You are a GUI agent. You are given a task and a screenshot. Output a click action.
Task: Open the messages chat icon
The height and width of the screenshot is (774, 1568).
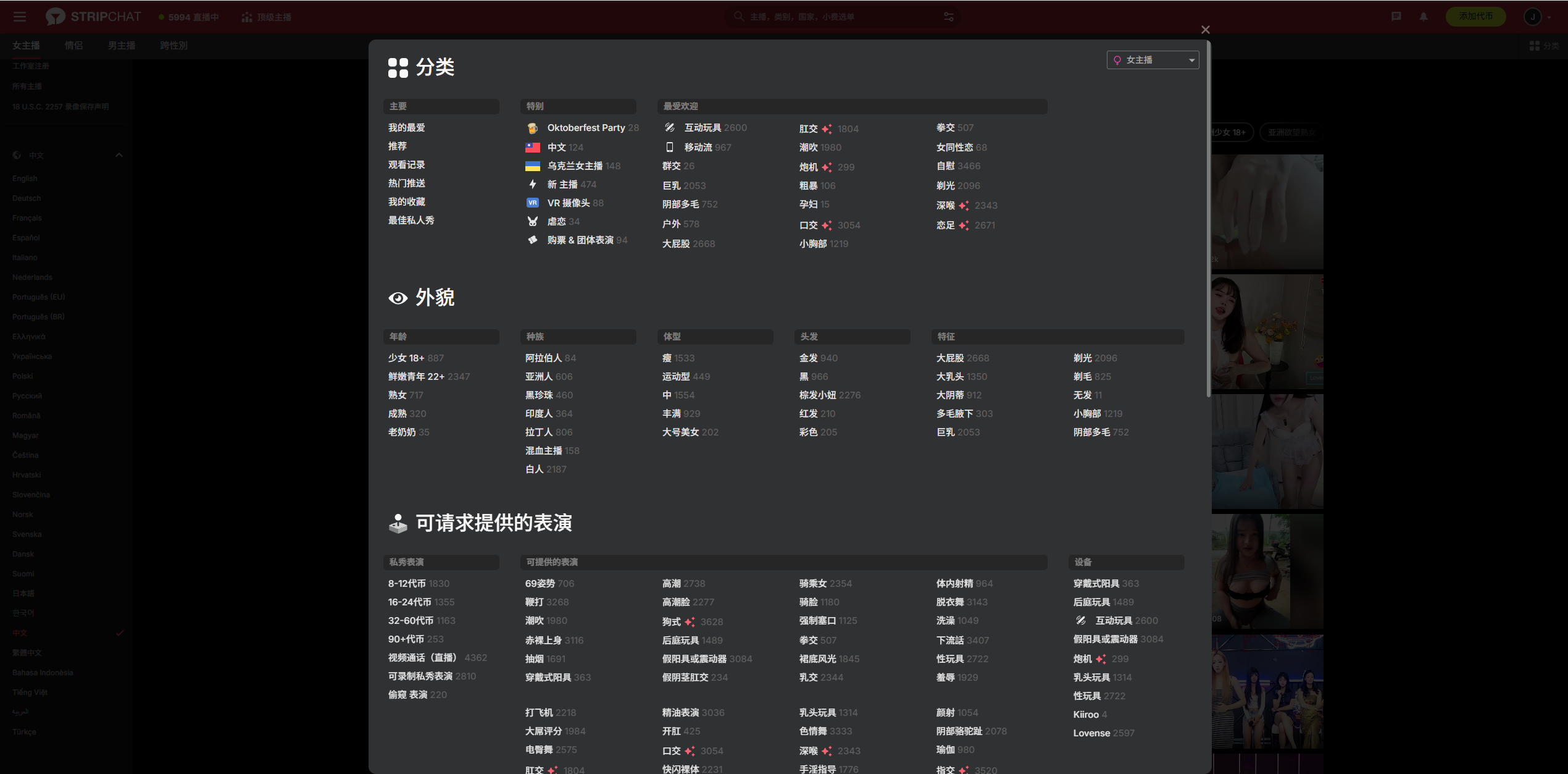(1396, 17)
